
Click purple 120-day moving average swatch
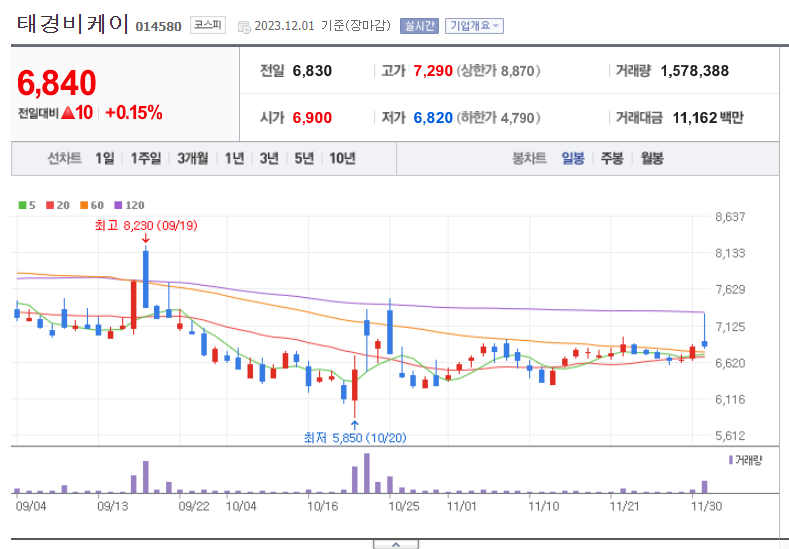pos(118,205)
